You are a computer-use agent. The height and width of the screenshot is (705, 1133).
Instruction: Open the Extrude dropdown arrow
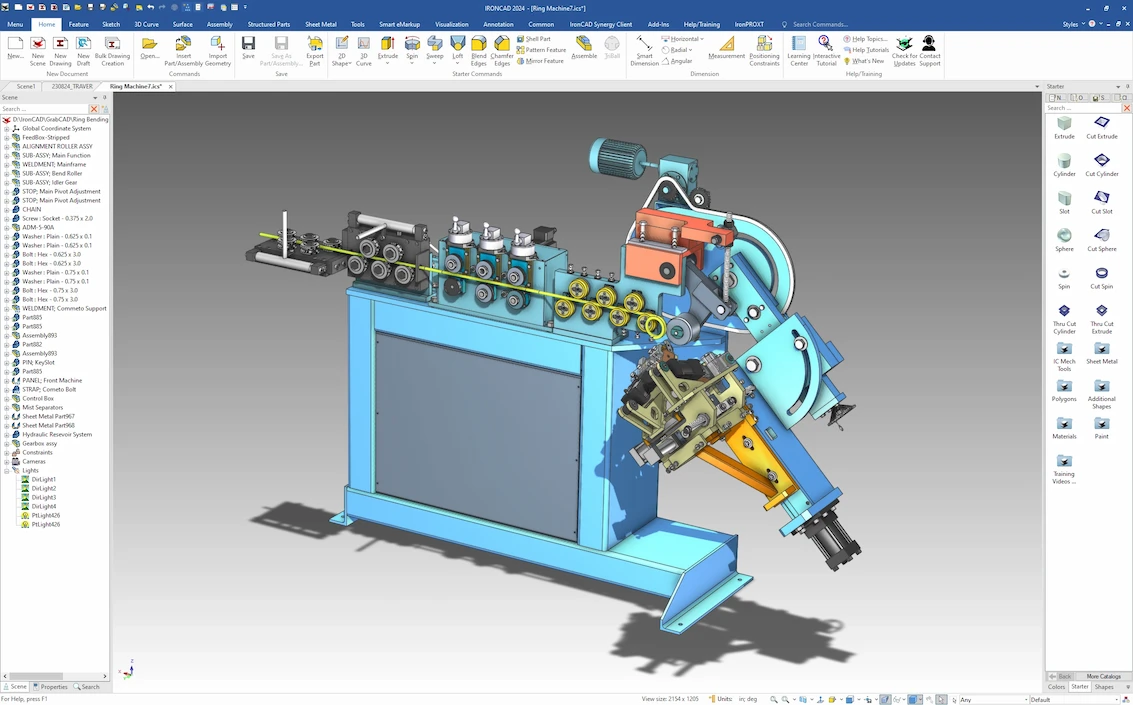click(x=387, y=64)
